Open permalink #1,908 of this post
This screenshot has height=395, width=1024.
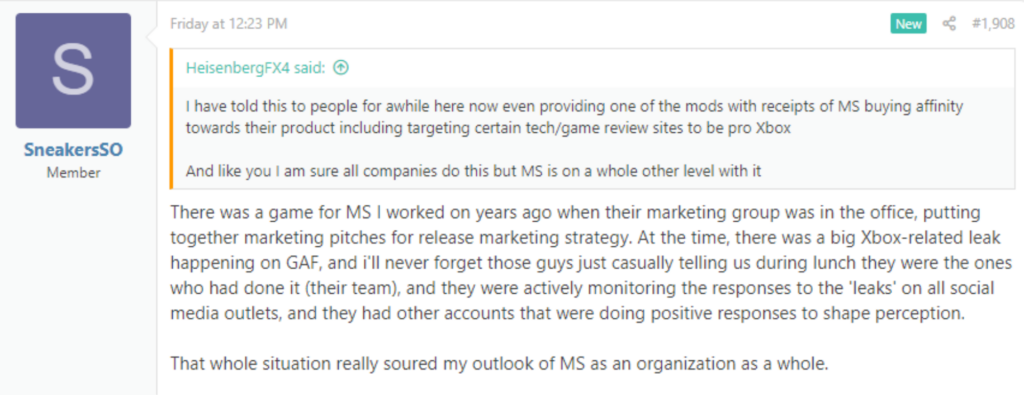pyautogui.click(x=993, y=24)
